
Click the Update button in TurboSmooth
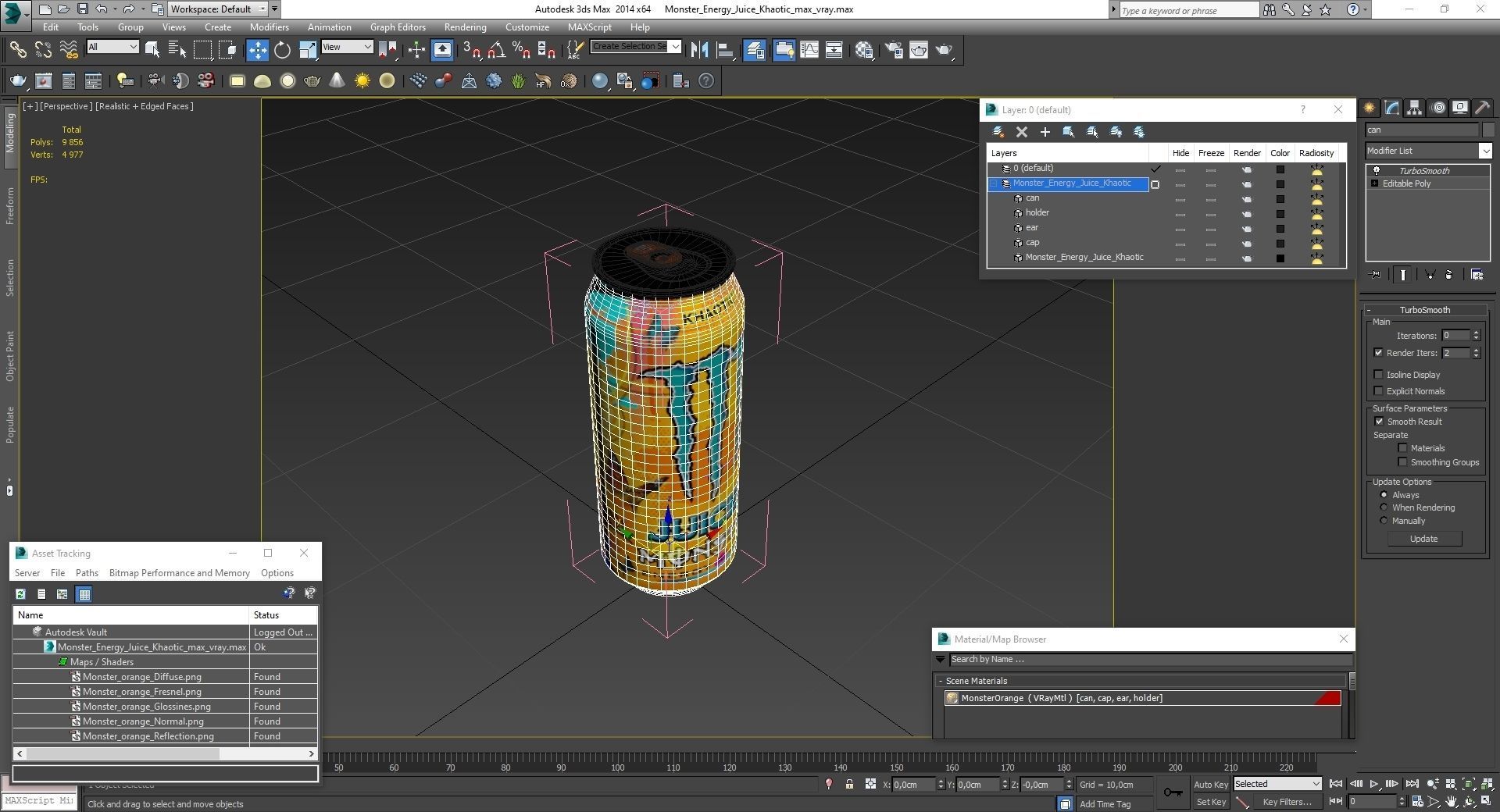(x=1423, y=539)
